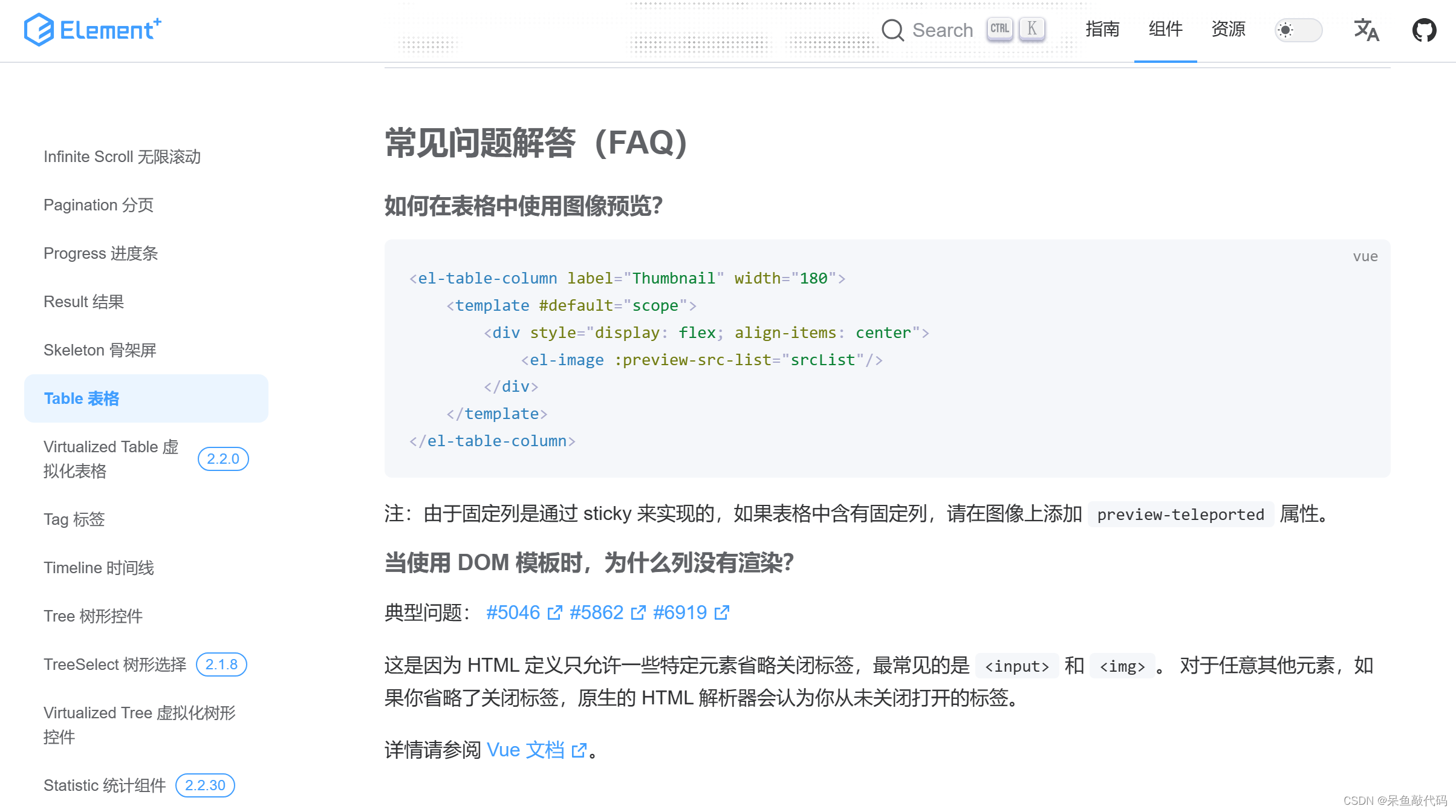Open the 组件 navigation tab
The width and height of the screenshot is (1456, 812).
[x=1165, y=29]
